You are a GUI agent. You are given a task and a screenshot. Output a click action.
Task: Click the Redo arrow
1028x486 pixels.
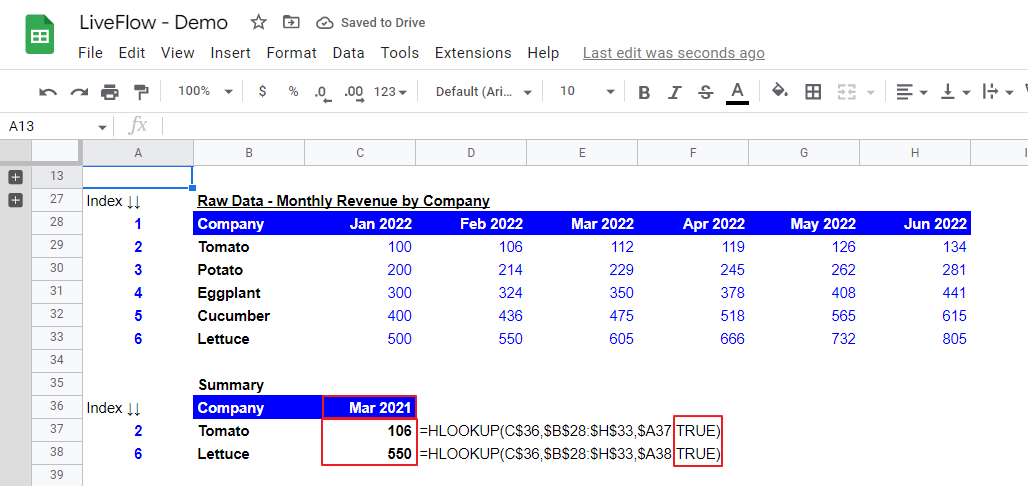pos(79,92)
